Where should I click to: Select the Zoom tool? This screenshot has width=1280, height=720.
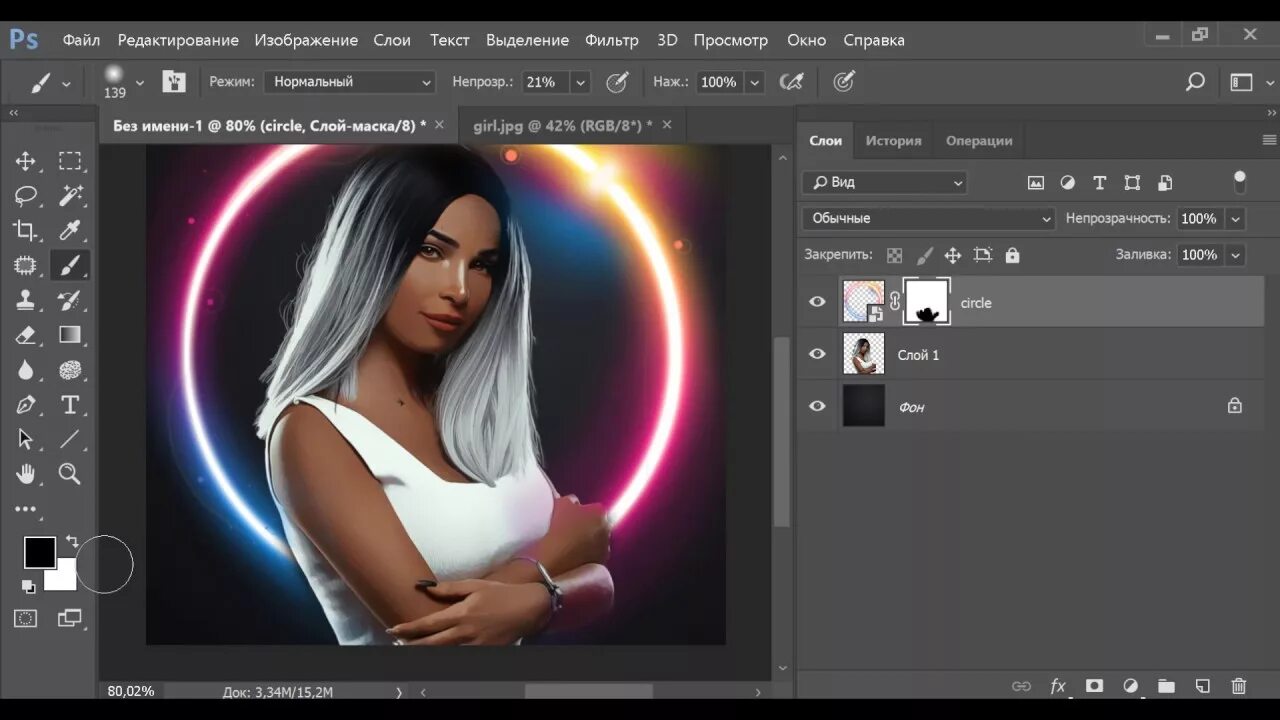(70, 474)
